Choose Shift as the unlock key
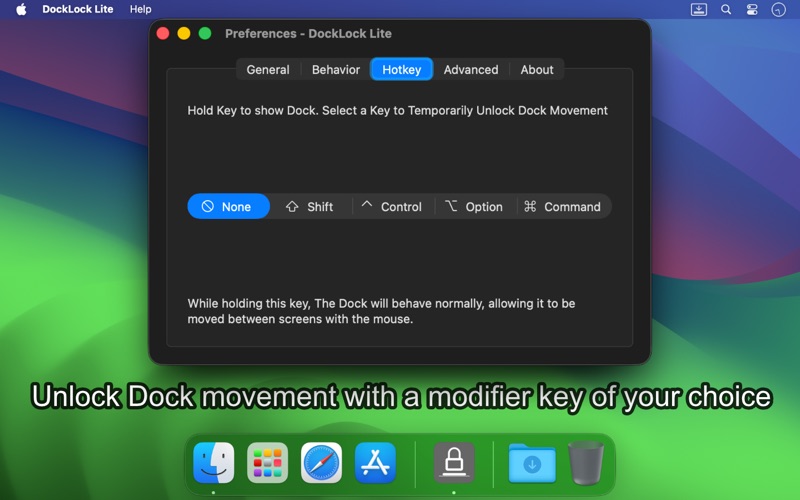The width and height of the screenshot is (800, 500). point(310,206)
